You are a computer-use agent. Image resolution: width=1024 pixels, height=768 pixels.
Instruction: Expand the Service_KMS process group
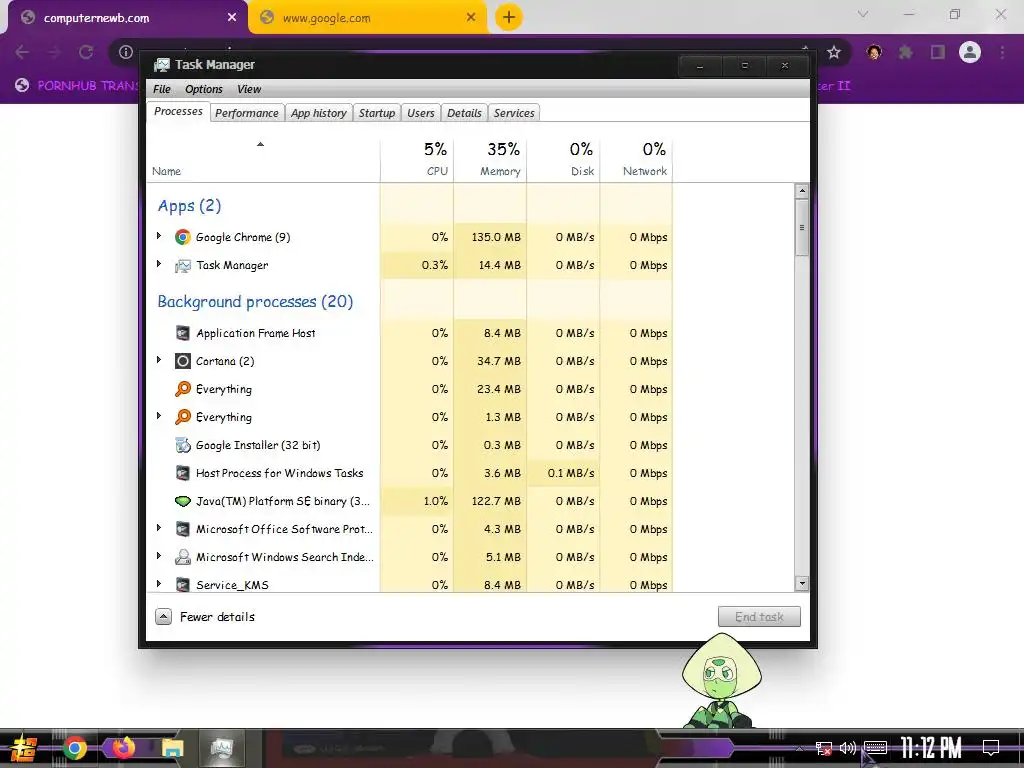(x=159, y=584)
